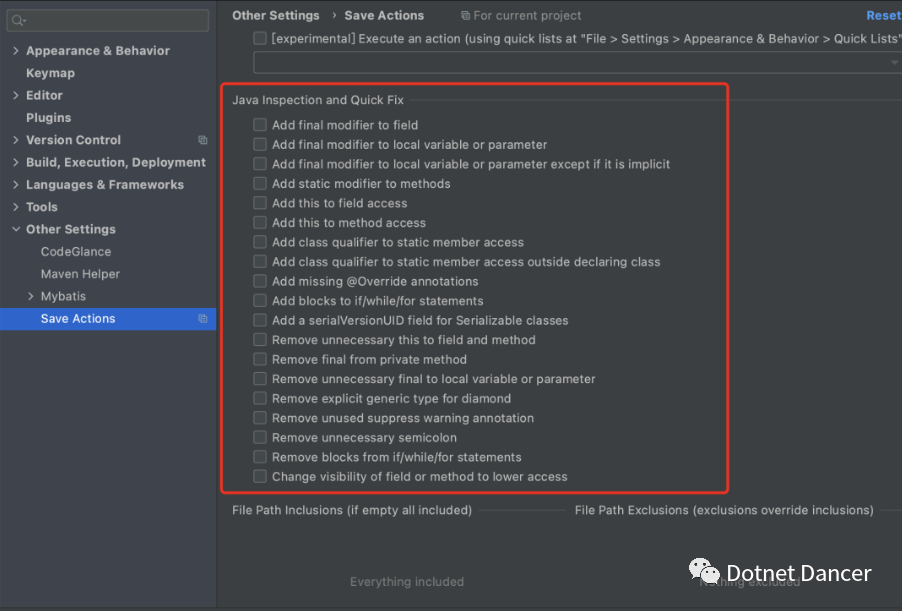
Task: Collapse the Other Settings section
Action: 16,230
